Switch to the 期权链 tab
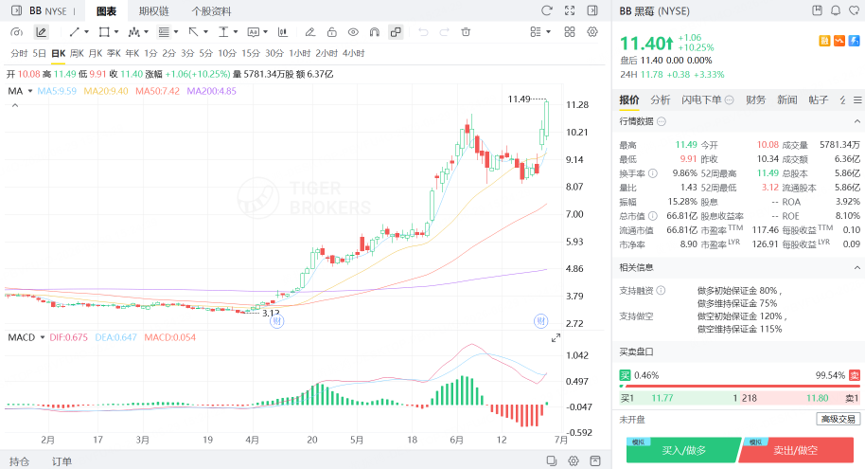Image resolution: width=865 pixels, height=469 pixels. (x=154, y=11)
